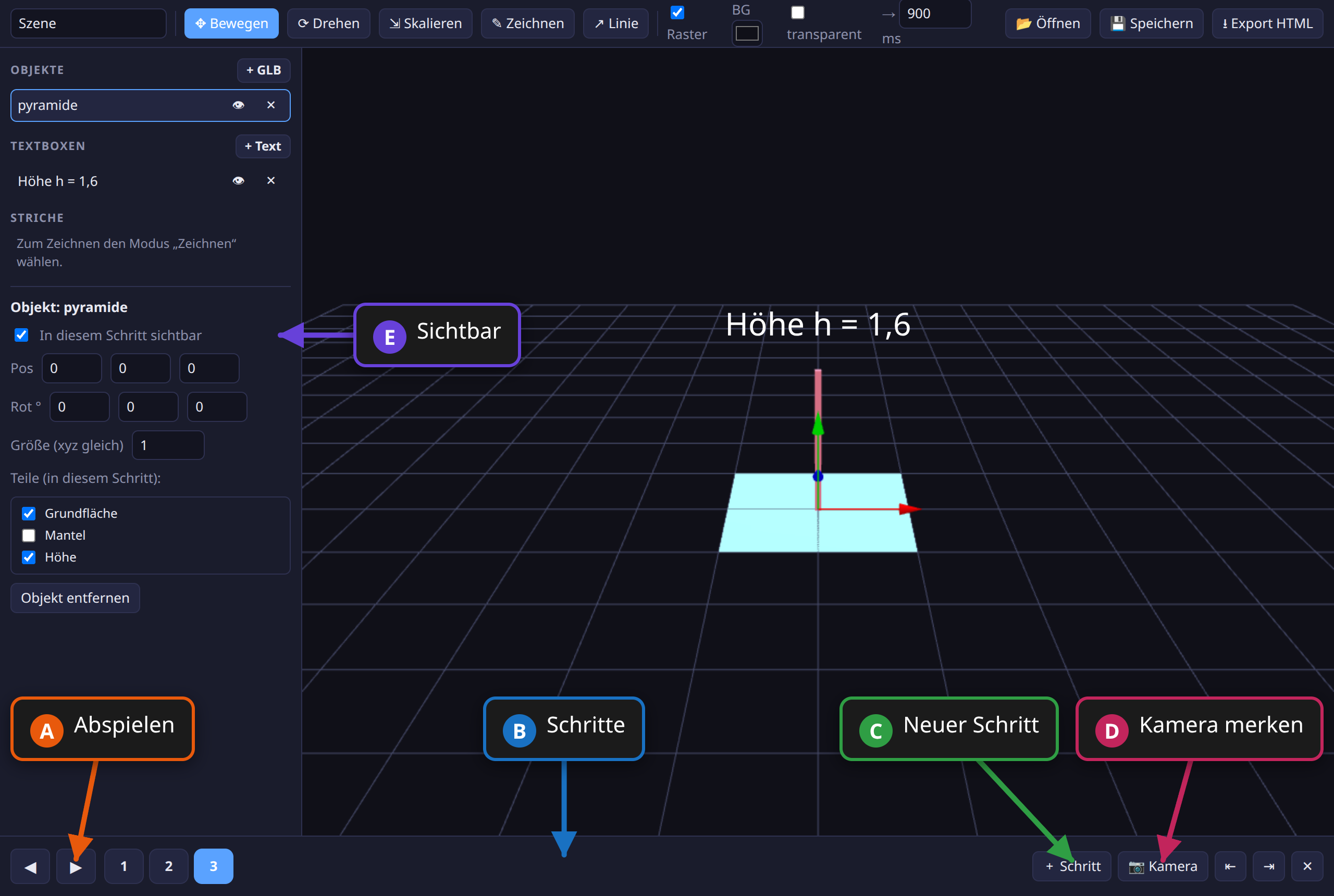Select the Höhe h = 1,6 textbox row
This screenshot has height=896, width=1334.
click(x=150, y=181)
